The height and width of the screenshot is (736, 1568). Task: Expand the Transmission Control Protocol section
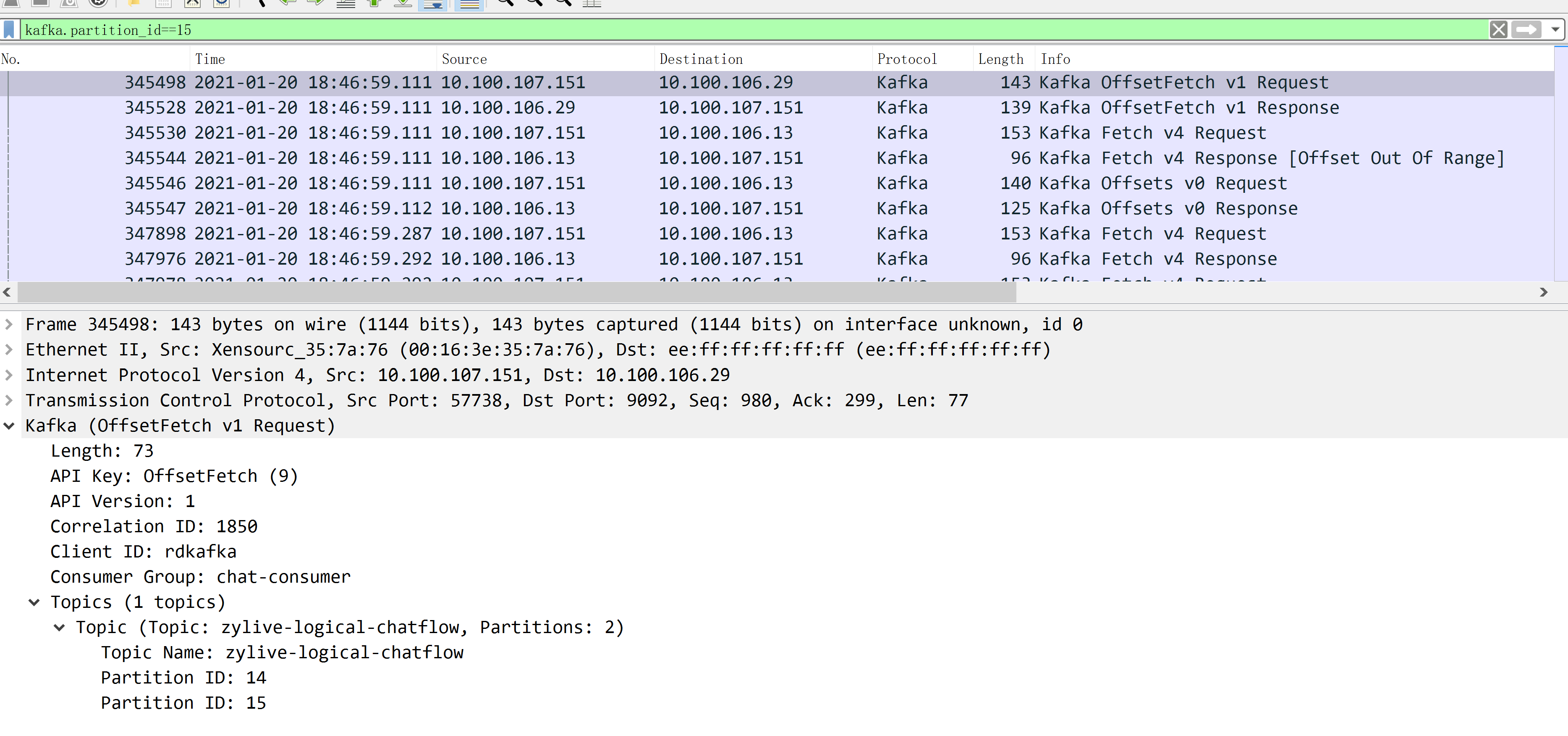[x=8, y=400]
